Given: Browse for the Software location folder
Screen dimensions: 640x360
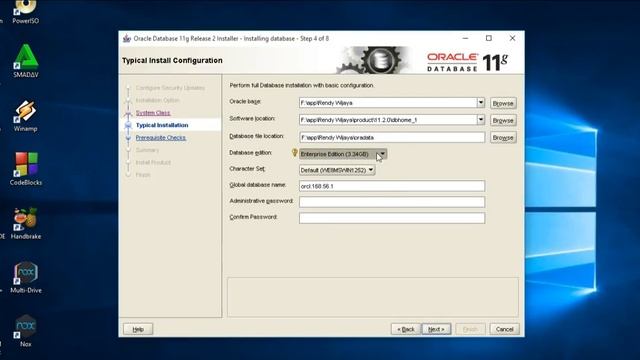Looking at the screenshot, I should click(503, 120).
